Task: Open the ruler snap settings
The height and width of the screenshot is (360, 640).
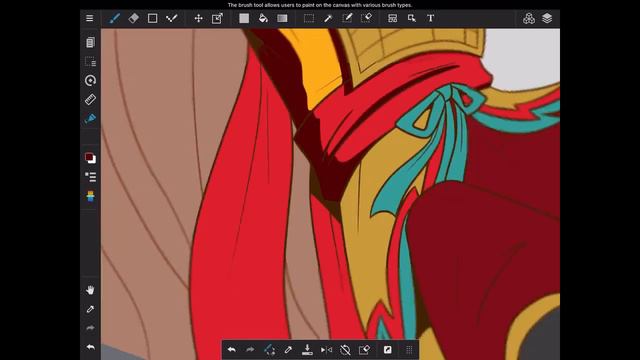Action: click(90, 99)
